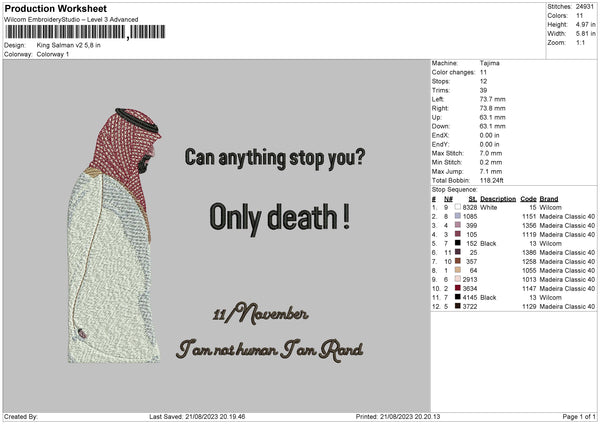Select the 'Can anything stop you?' lettering
The width and height of the screenshot is (600, 424).
pos(275,158)
